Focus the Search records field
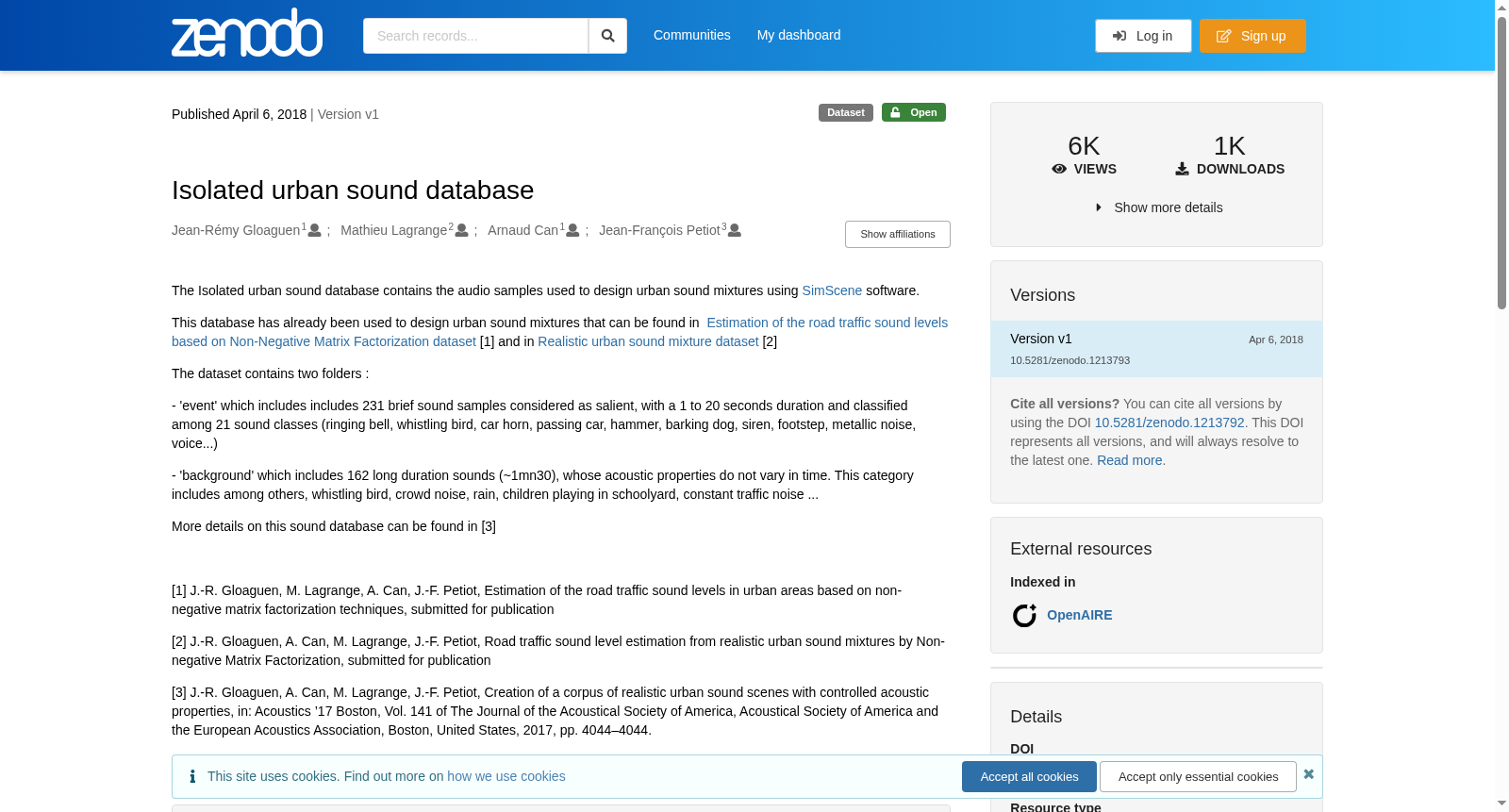 coord(475,36)
